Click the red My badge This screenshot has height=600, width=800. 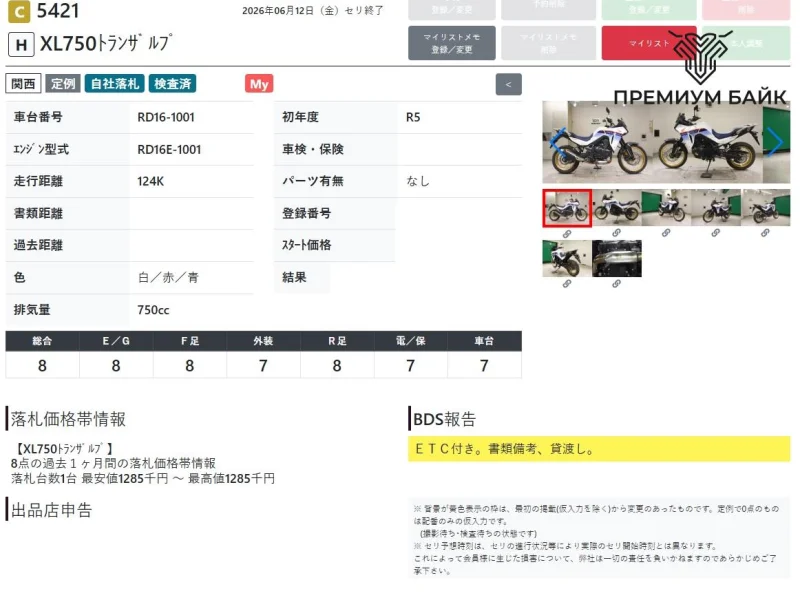(259, 84)
